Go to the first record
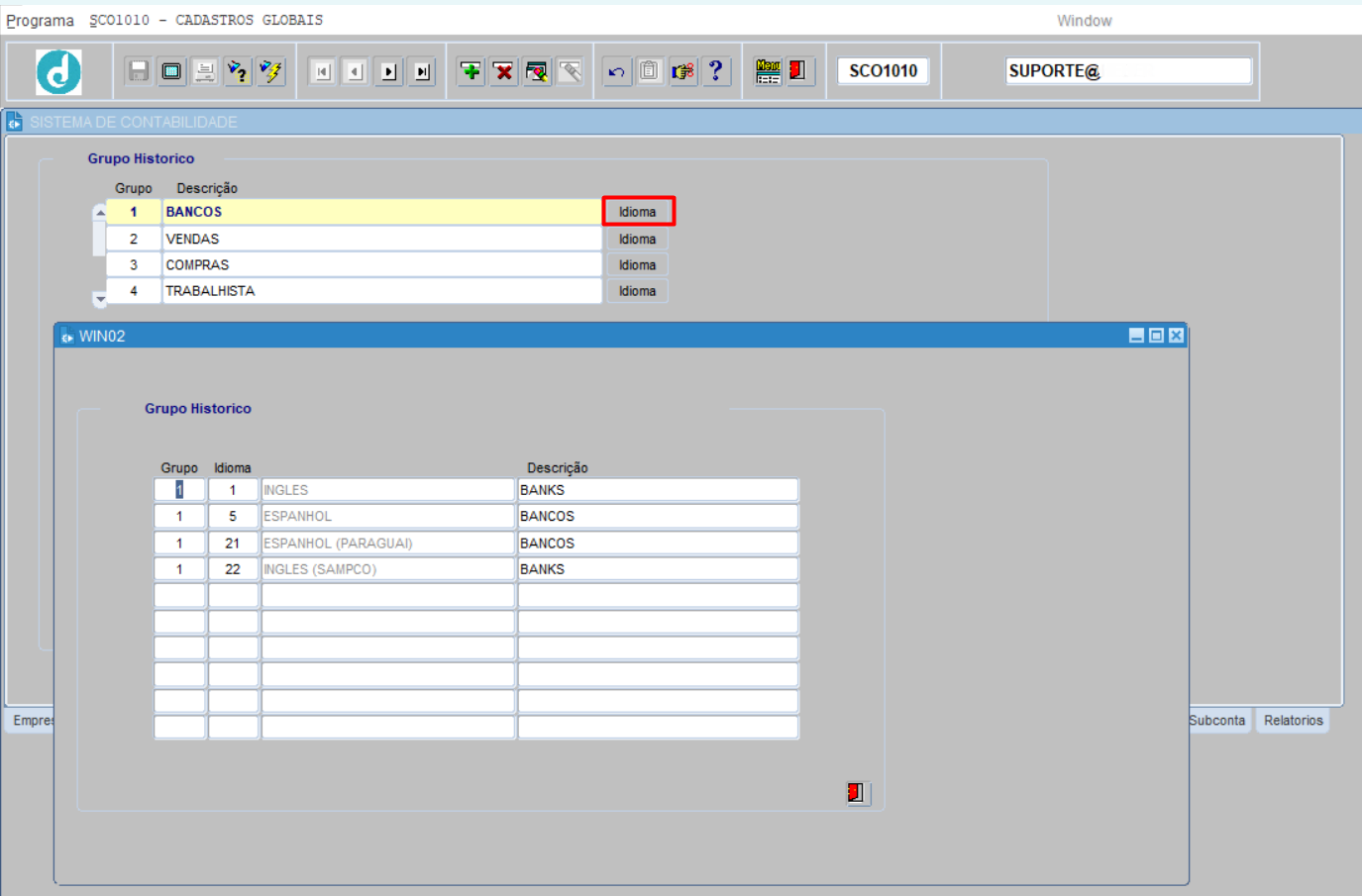1362x896 pixels. click(322, 71)
